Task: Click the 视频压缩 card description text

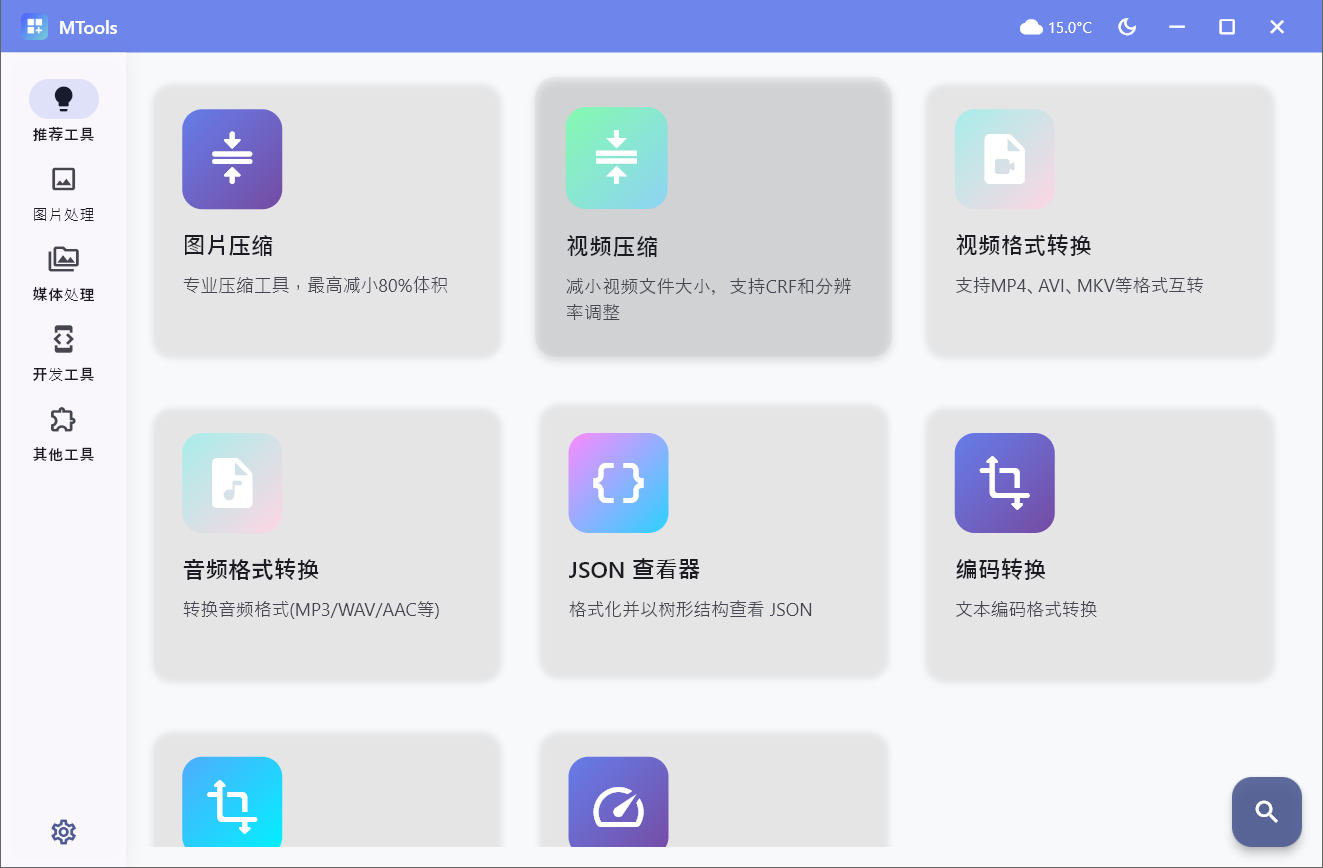Action: (x=712, y=298)
